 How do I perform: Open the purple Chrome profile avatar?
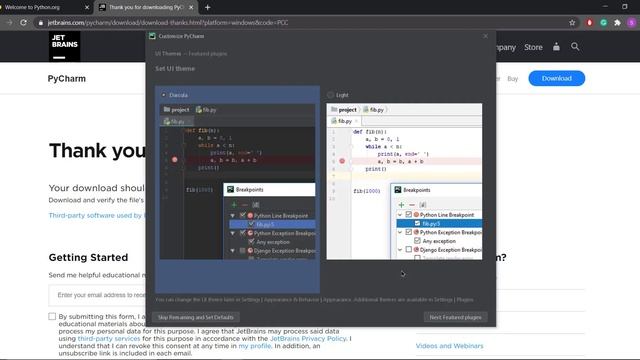[x=632, y=23]
